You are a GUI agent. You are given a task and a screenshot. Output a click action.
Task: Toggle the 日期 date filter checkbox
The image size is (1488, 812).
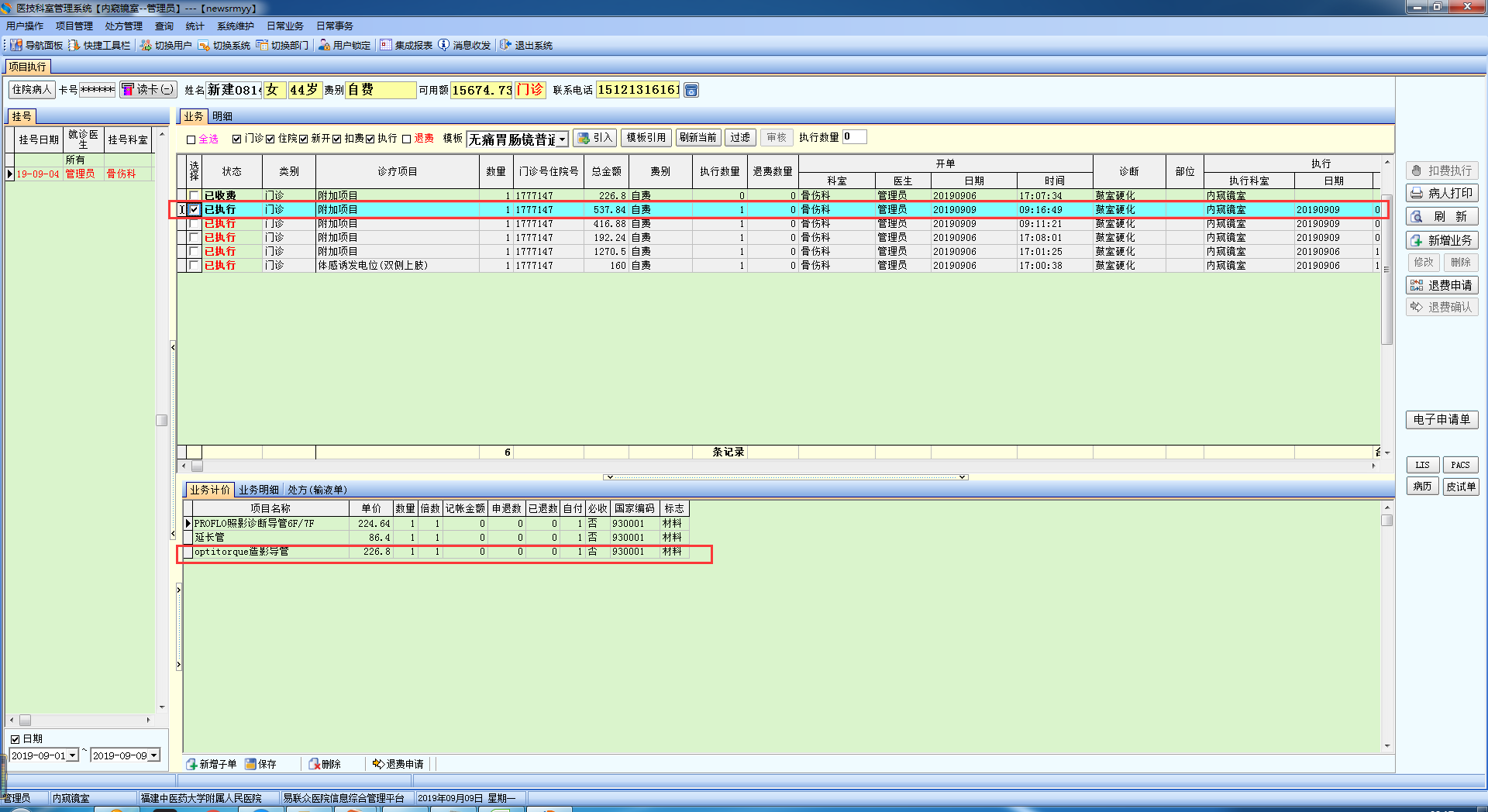point(15,739)
